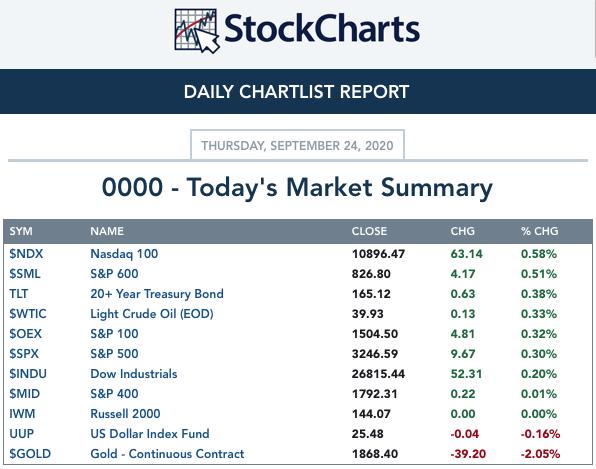Open the S&P 600 chart link
The image size is (596, 469).
click(x=114, y=274)
